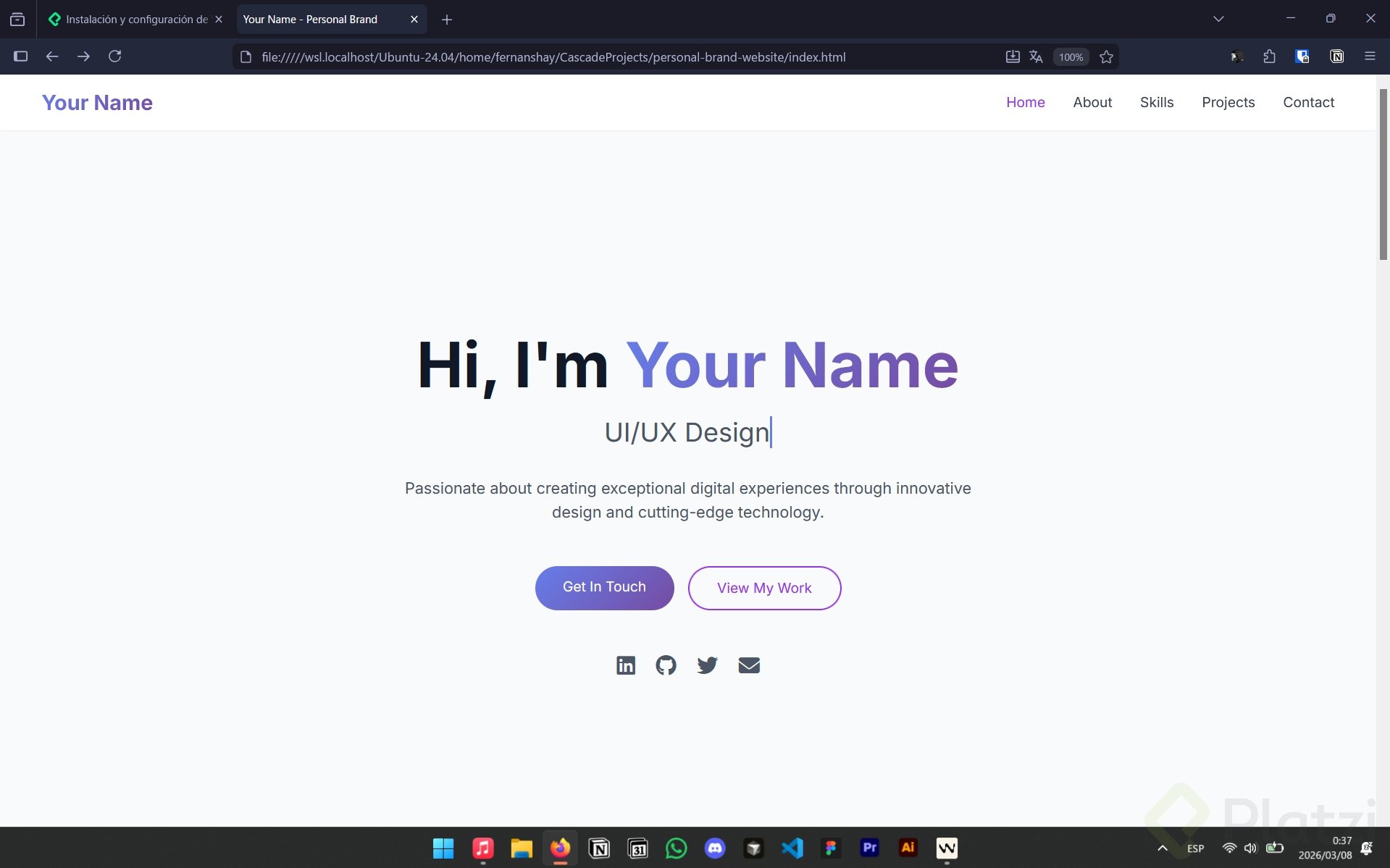Open the browser extensions puzzle icon
This screenshot has width=1390, height=868.
click(1269, 56)
